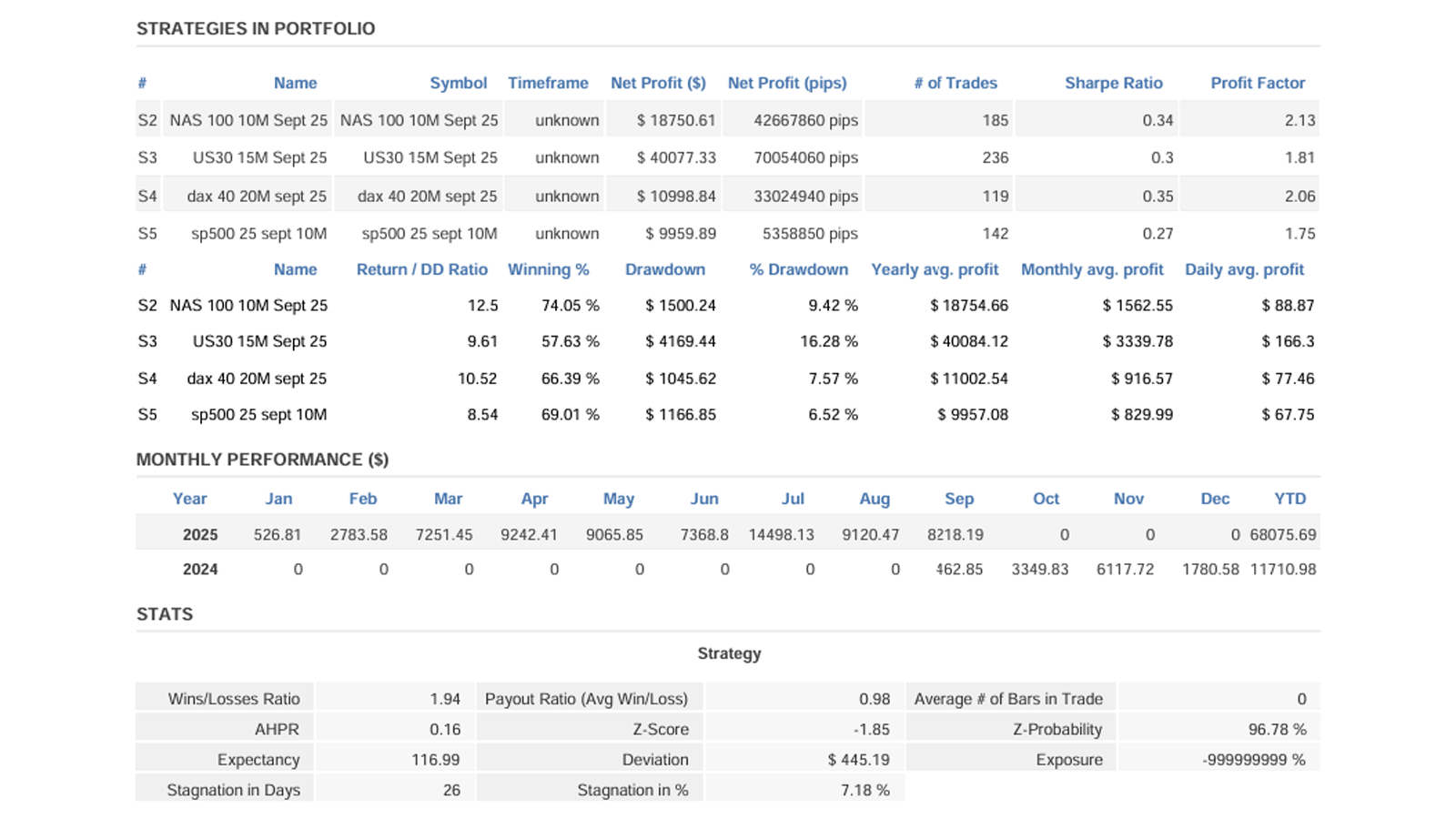Select the Sharpe Ratio column header
The width and height of the screenshot is (1456, 819).
coord(1113,83)
